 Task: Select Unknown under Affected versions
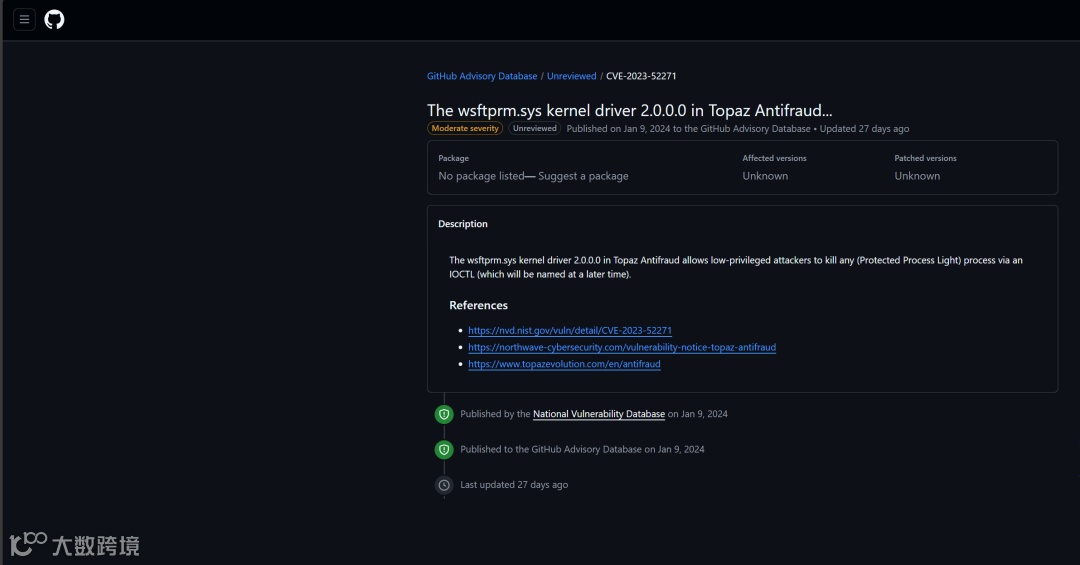click(765, 176)
